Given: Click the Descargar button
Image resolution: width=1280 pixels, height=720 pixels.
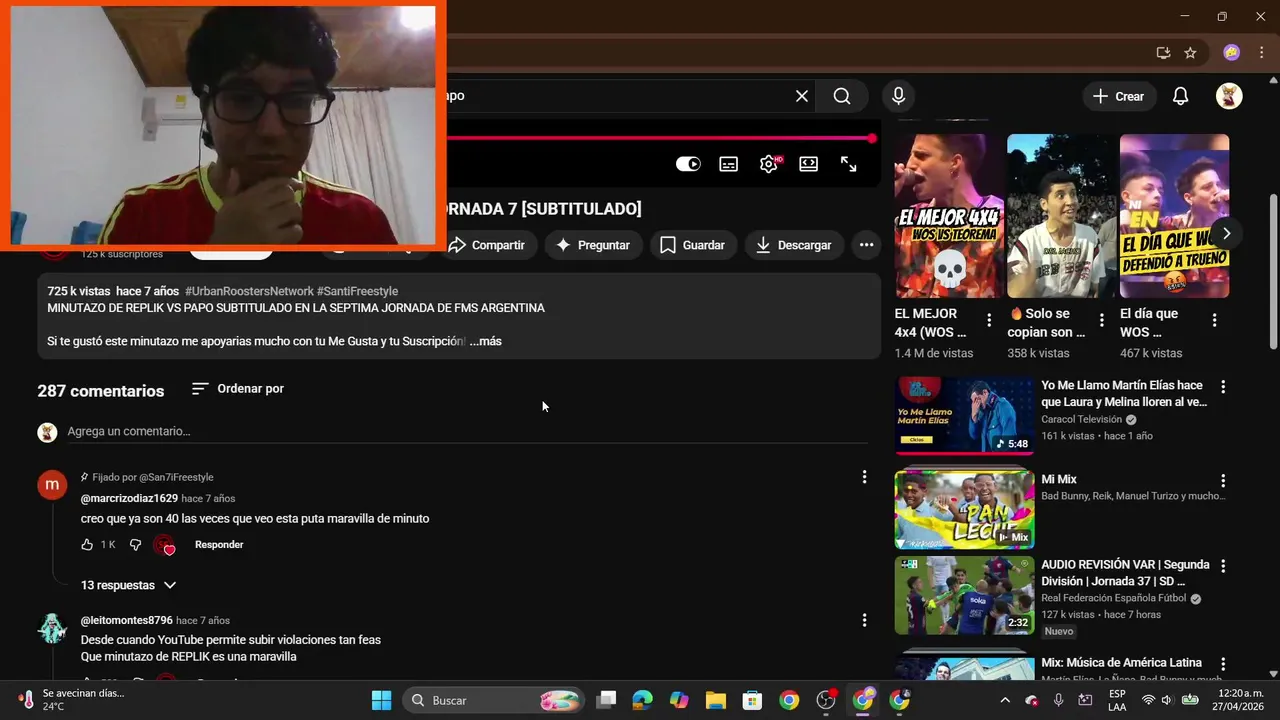Looking at the screenshot, I should point(794,245).
